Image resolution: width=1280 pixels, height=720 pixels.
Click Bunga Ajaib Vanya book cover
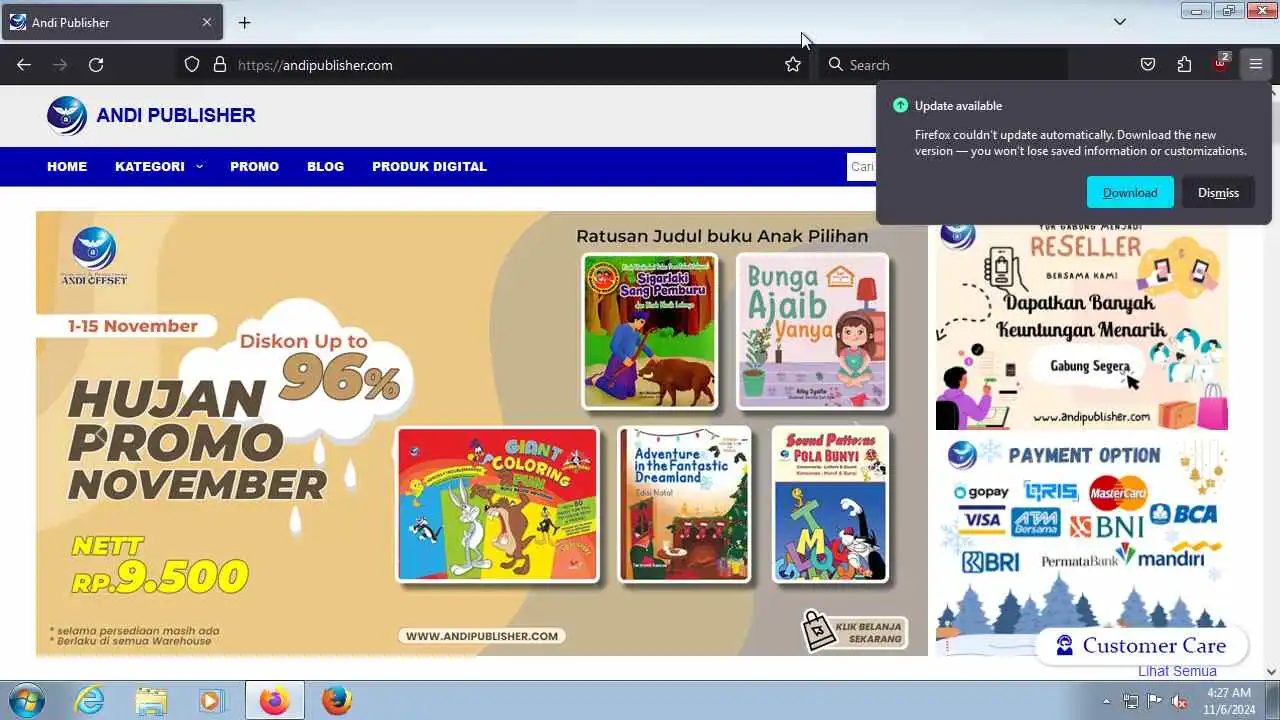coord(812,331)
